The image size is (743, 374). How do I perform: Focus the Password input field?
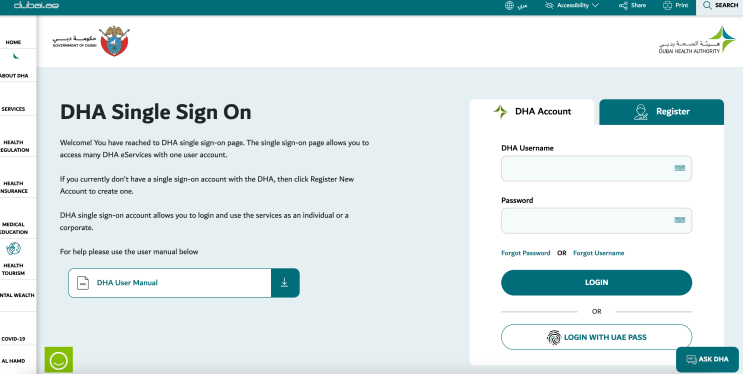[x=597, y=220]
